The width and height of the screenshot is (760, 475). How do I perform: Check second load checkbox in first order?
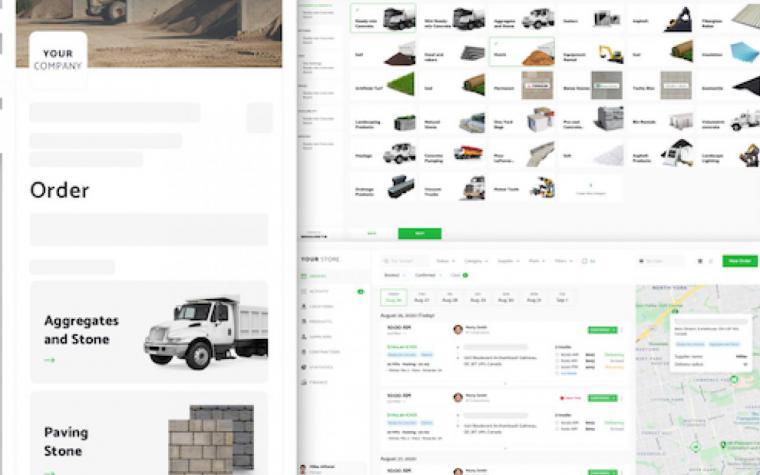557,361
